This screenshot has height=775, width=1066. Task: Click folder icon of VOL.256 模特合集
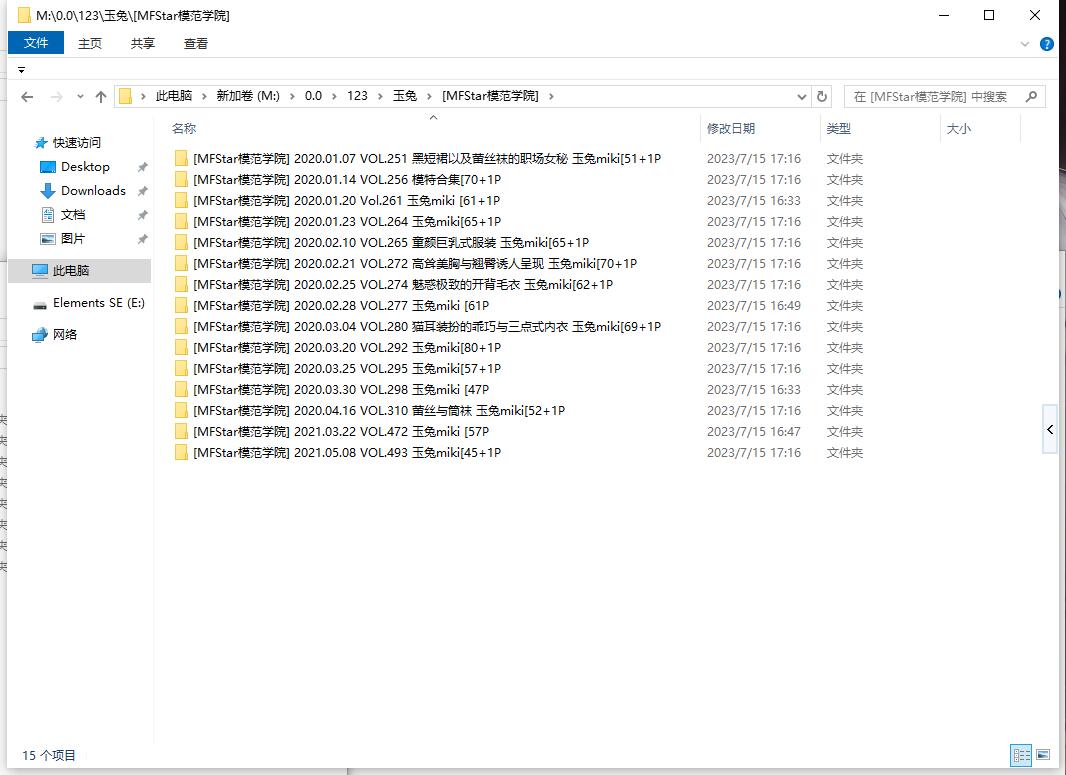(x=181, y=179)
